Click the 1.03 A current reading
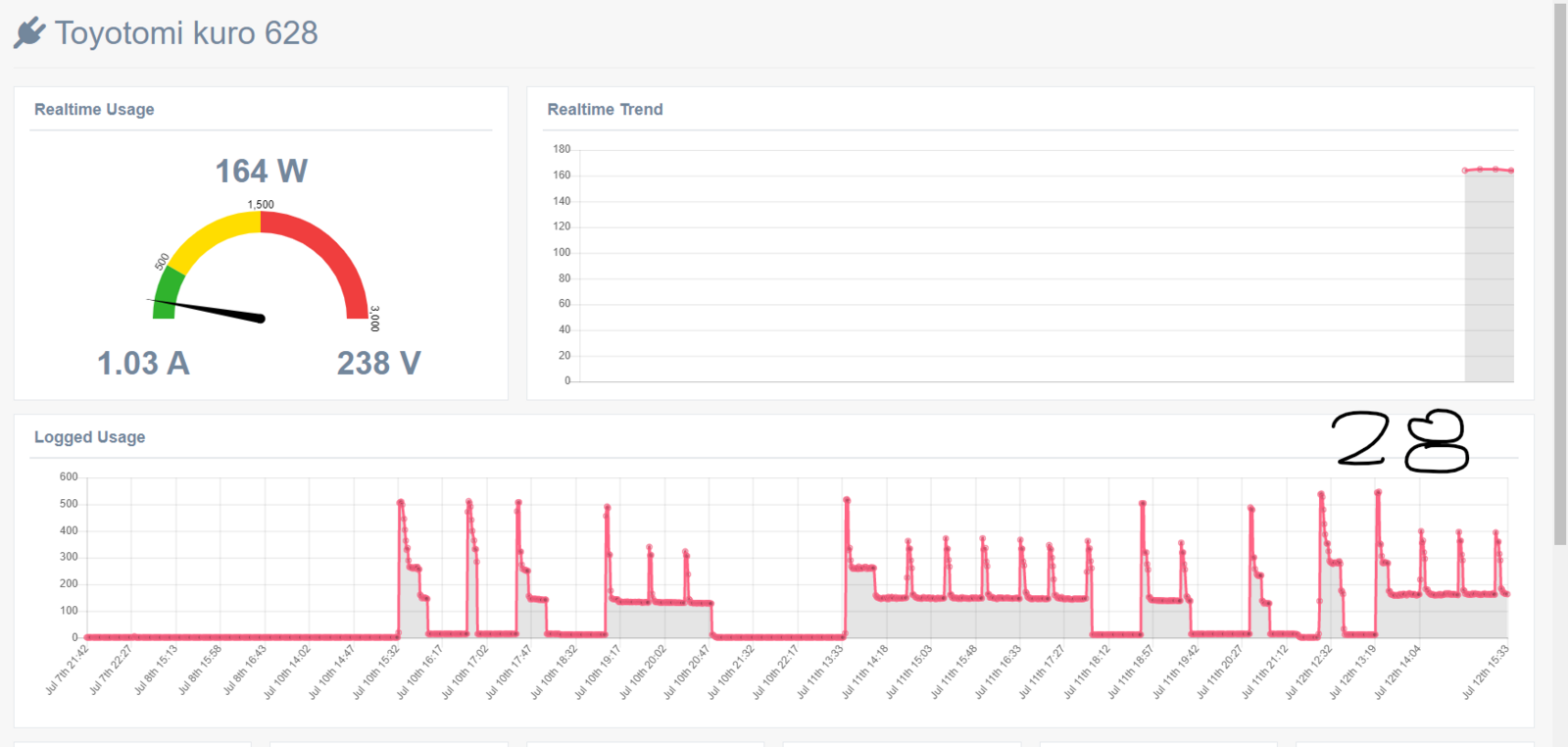Image resolution: width=1568 pixels, height=747 pixels. [x=143, y=364]
